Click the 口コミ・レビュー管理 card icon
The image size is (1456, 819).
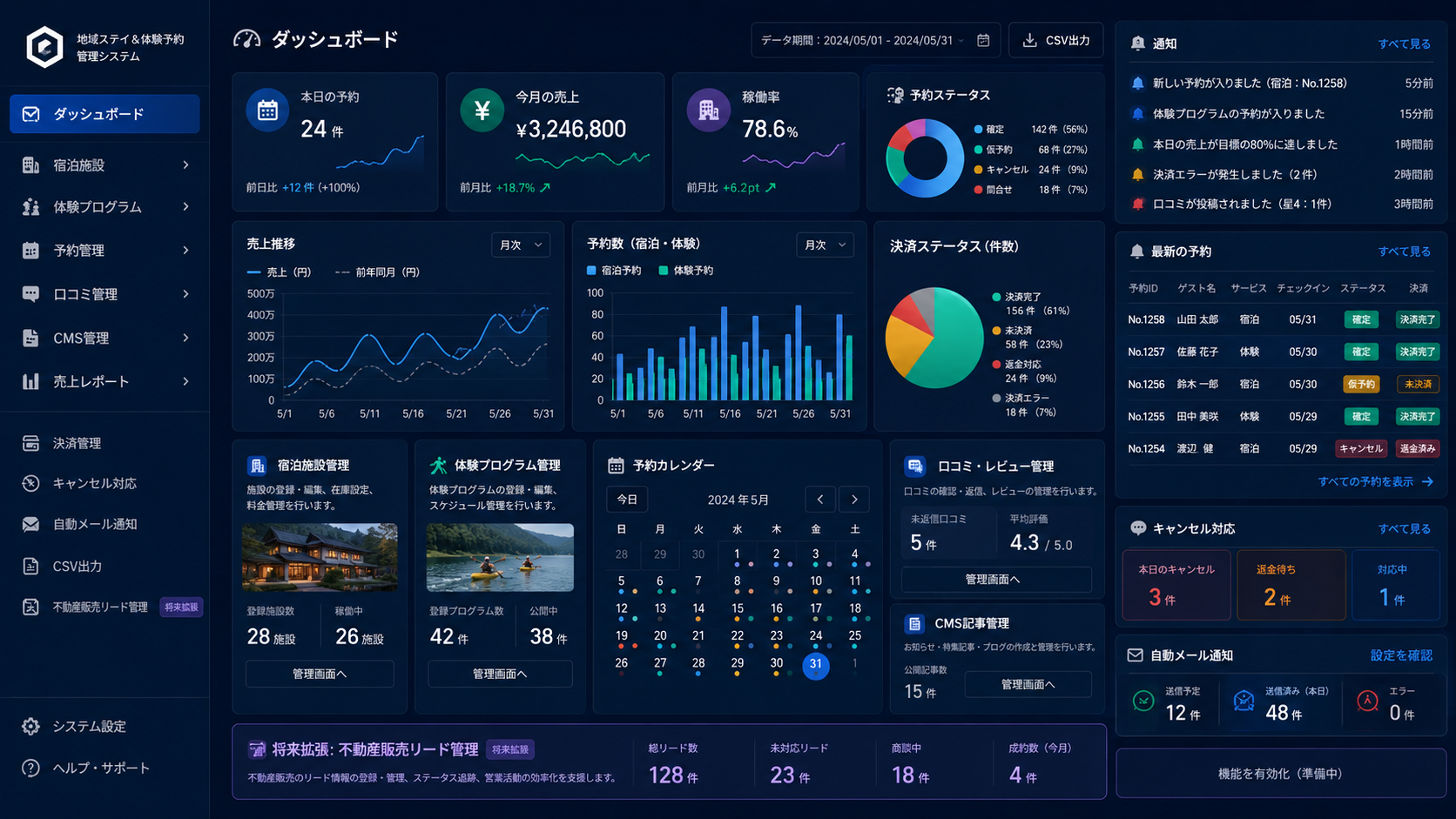[x=914, y=467]
